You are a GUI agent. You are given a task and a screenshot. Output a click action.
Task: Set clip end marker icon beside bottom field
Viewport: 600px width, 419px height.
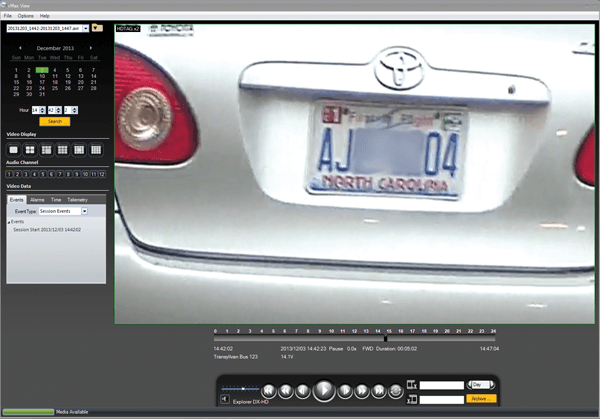pyautogui.click(x=412, y=399)
